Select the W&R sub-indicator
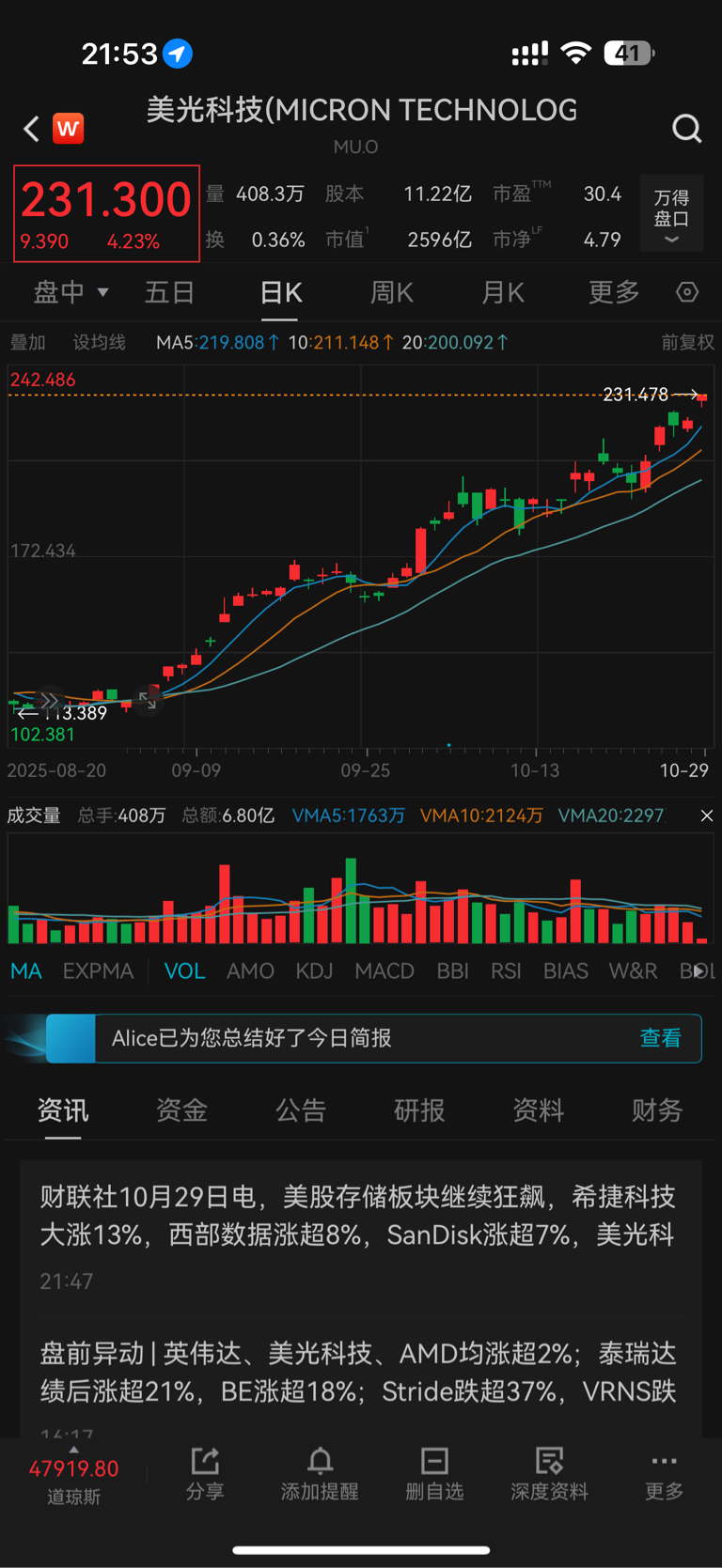 pyautogui.click(x=633, y=971)
